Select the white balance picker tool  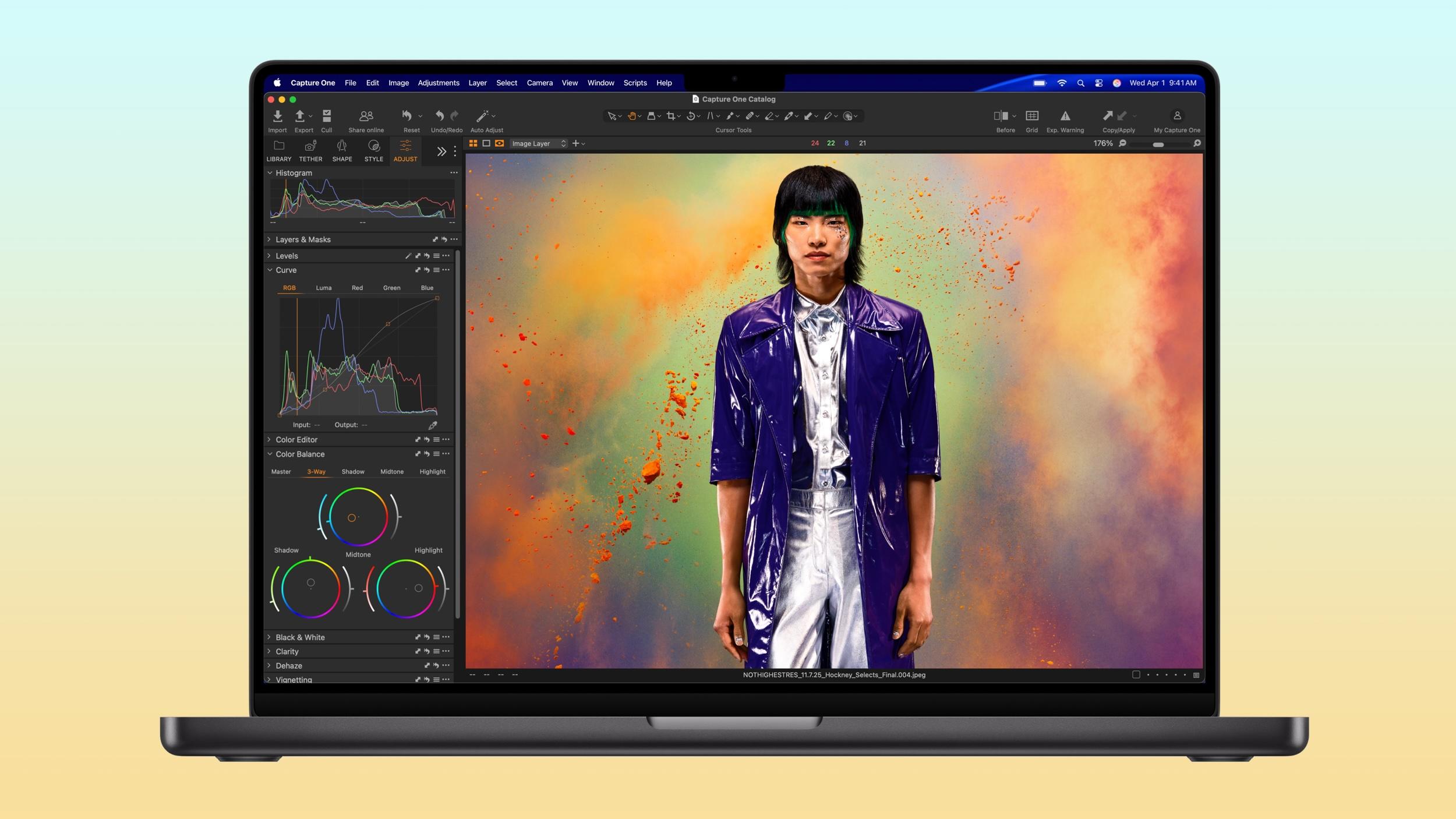coord(789,116)
